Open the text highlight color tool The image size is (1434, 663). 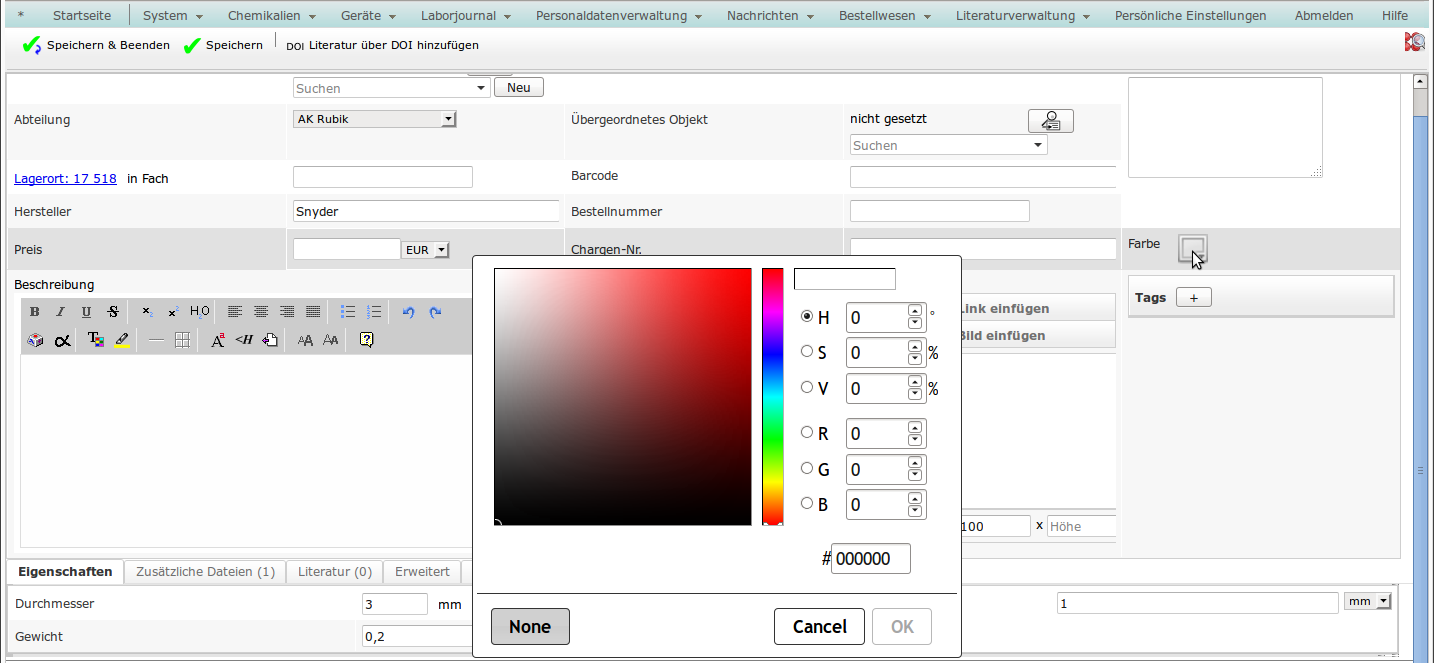tap(122, 340)
